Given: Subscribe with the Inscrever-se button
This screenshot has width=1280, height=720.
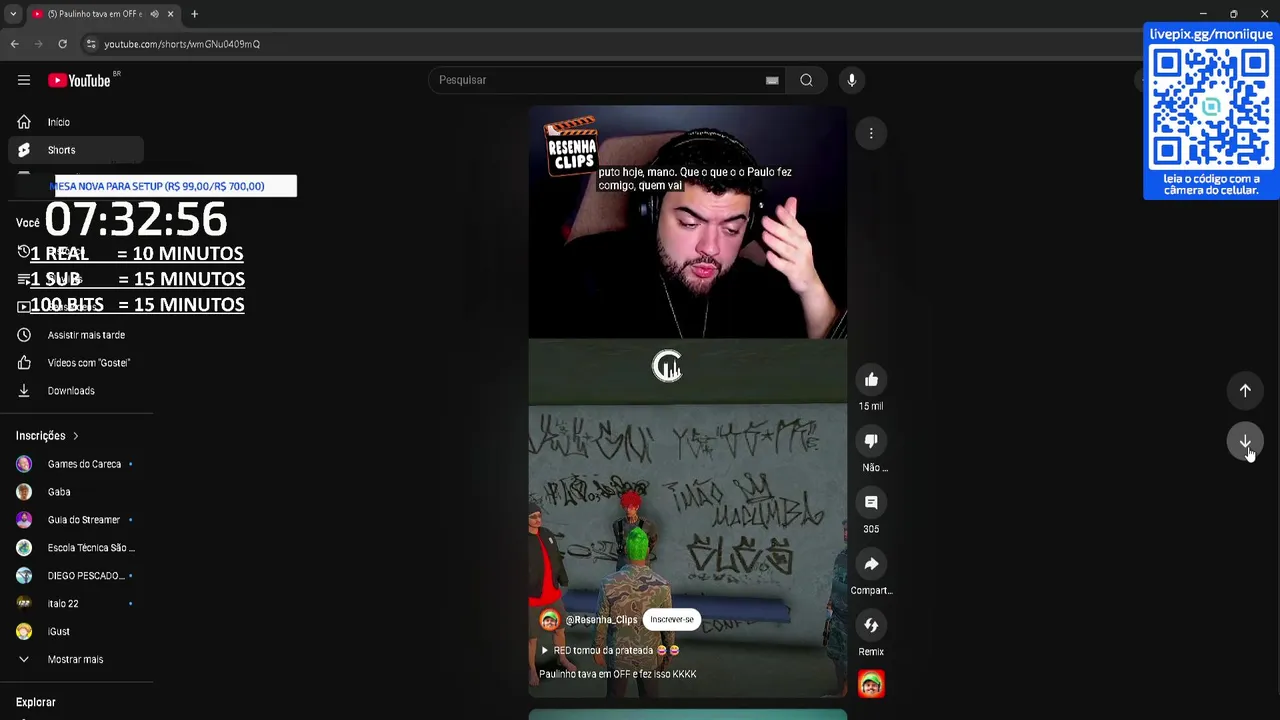Looking at the screenshot, I should (671, 620).
